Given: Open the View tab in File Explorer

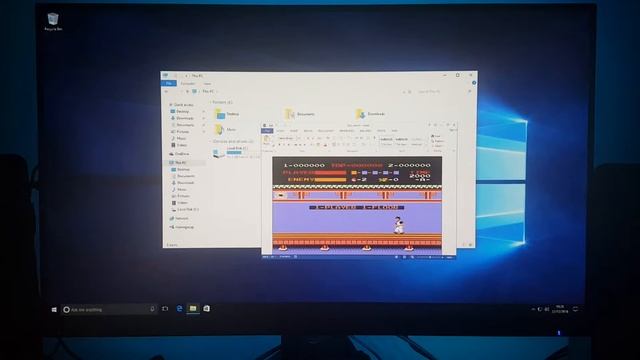Looking at the screenshot, I should 207,84.
